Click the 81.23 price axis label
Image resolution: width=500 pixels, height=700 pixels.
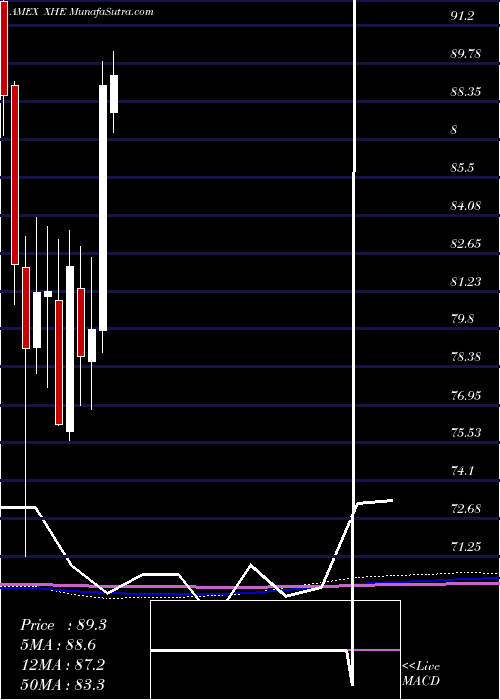pos(466,282)
